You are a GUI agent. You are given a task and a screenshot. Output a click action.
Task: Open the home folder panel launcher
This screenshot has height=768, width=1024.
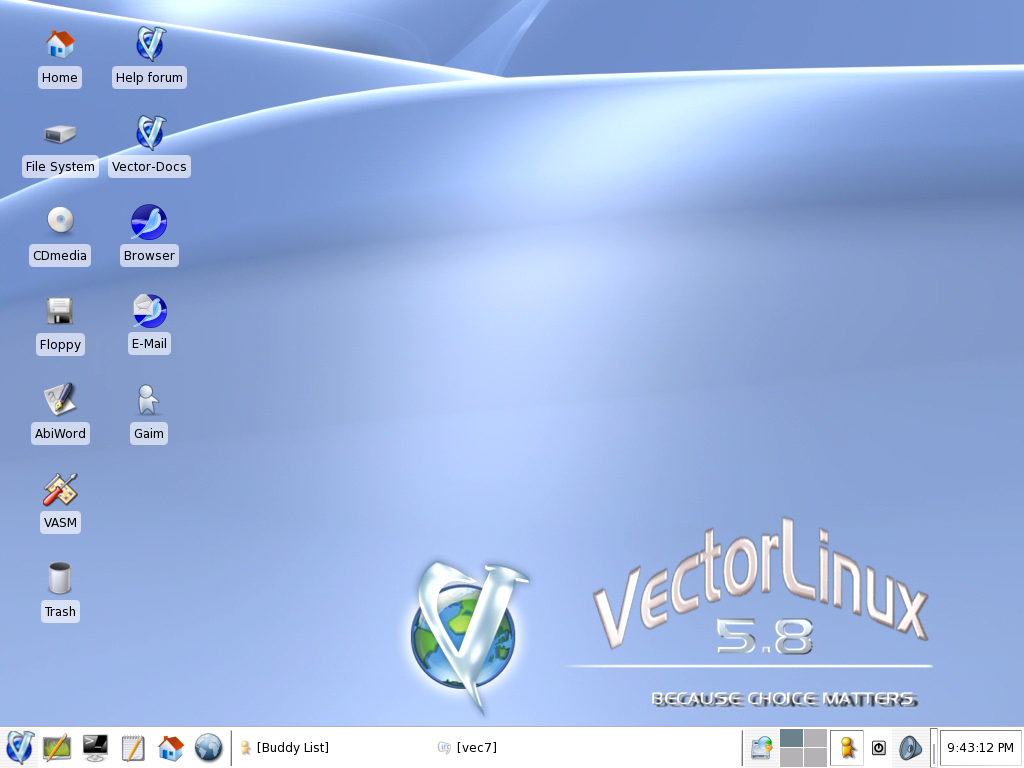tap(170, 748)
